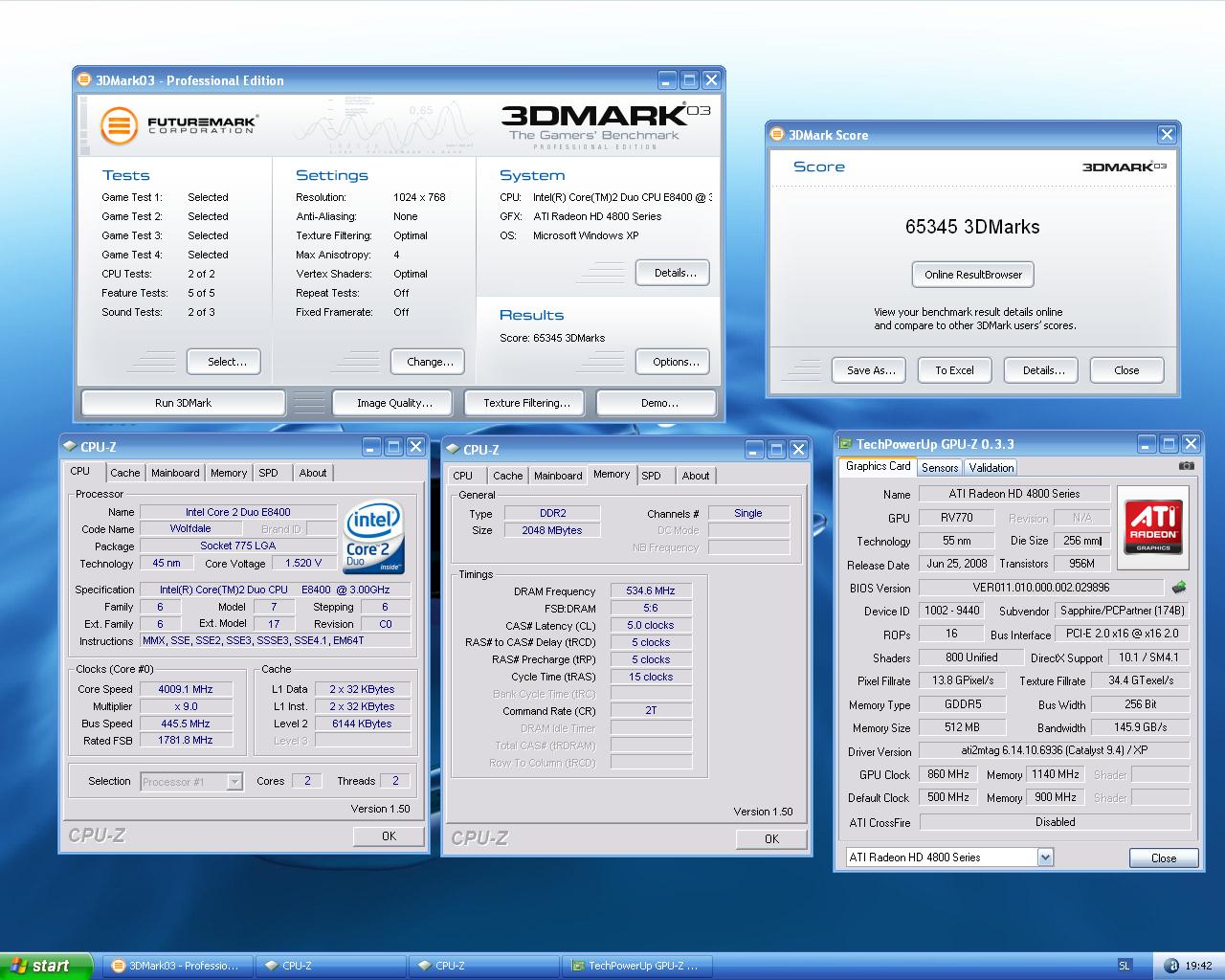Open the Processor #1 selection dropdown
Screen dimensions: 1225x980
pos(234,782)
